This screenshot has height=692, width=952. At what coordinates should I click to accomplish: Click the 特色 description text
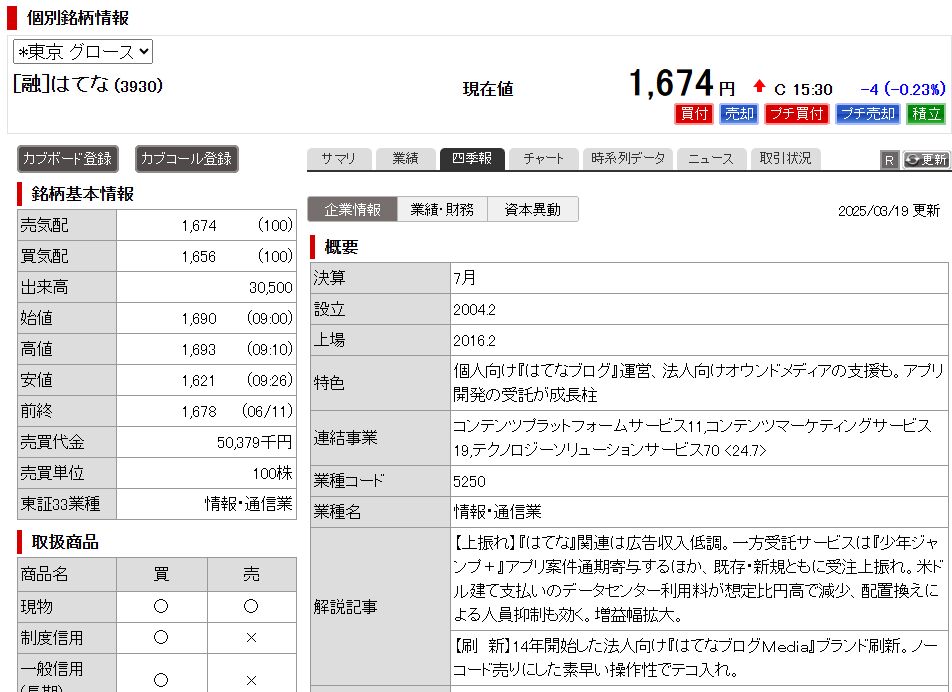(x=698, y=383)
